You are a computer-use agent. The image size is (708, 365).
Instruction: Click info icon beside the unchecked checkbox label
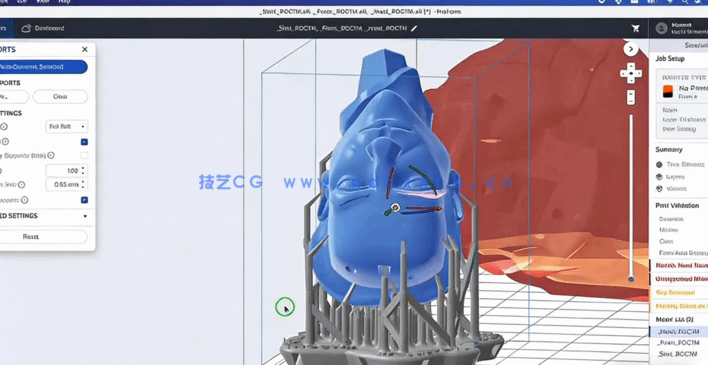(51, 155)
